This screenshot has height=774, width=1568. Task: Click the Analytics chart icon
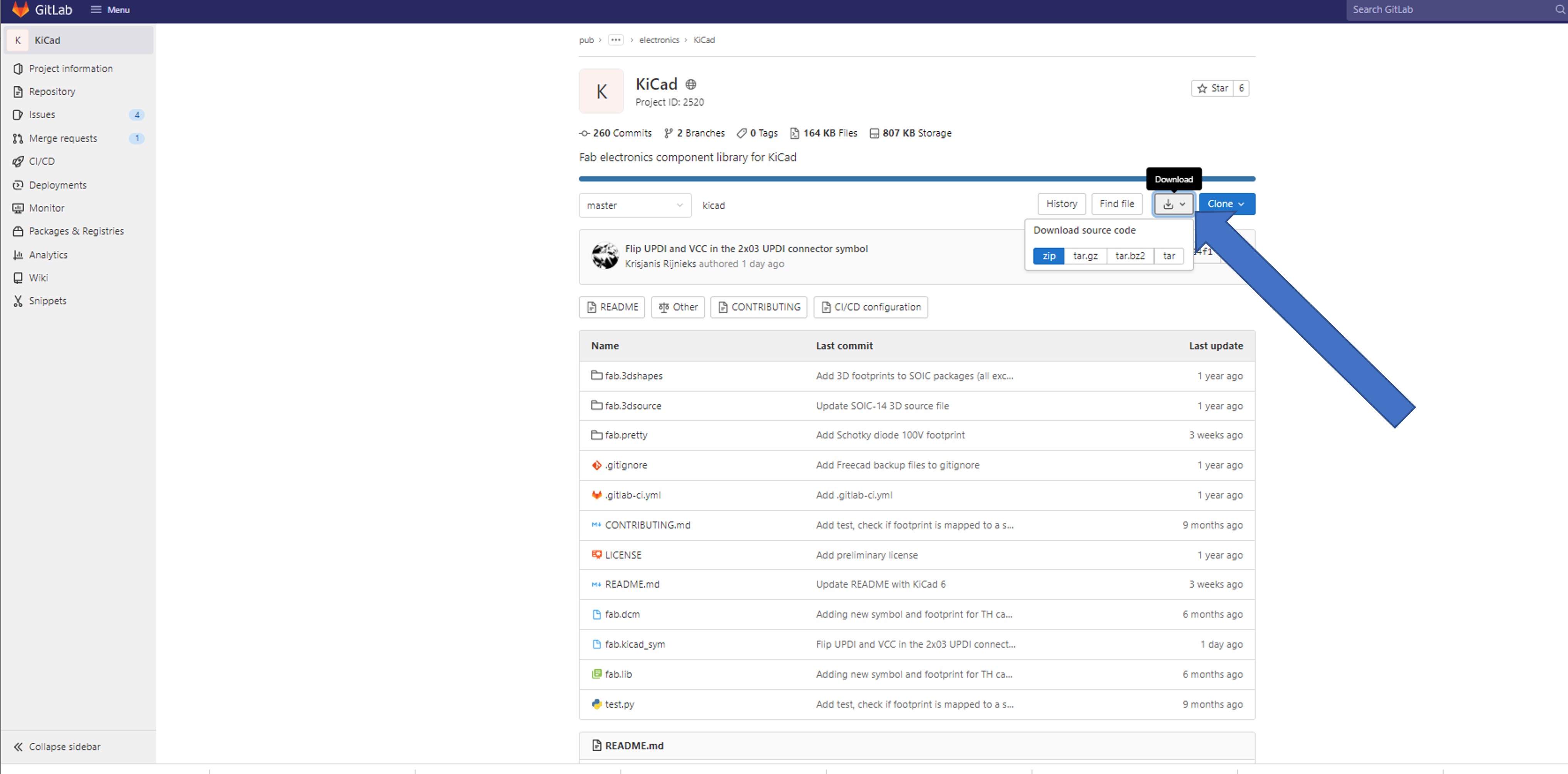coord(18,255)
